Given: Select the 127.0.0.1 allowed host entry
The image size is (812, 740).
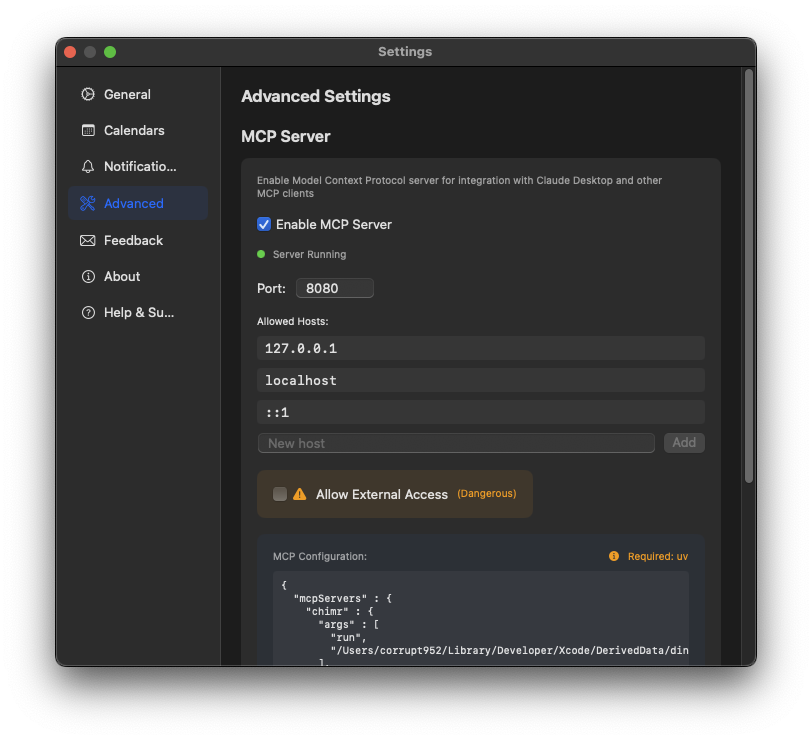Looking at the screenshot, I should tap(481, 347).
